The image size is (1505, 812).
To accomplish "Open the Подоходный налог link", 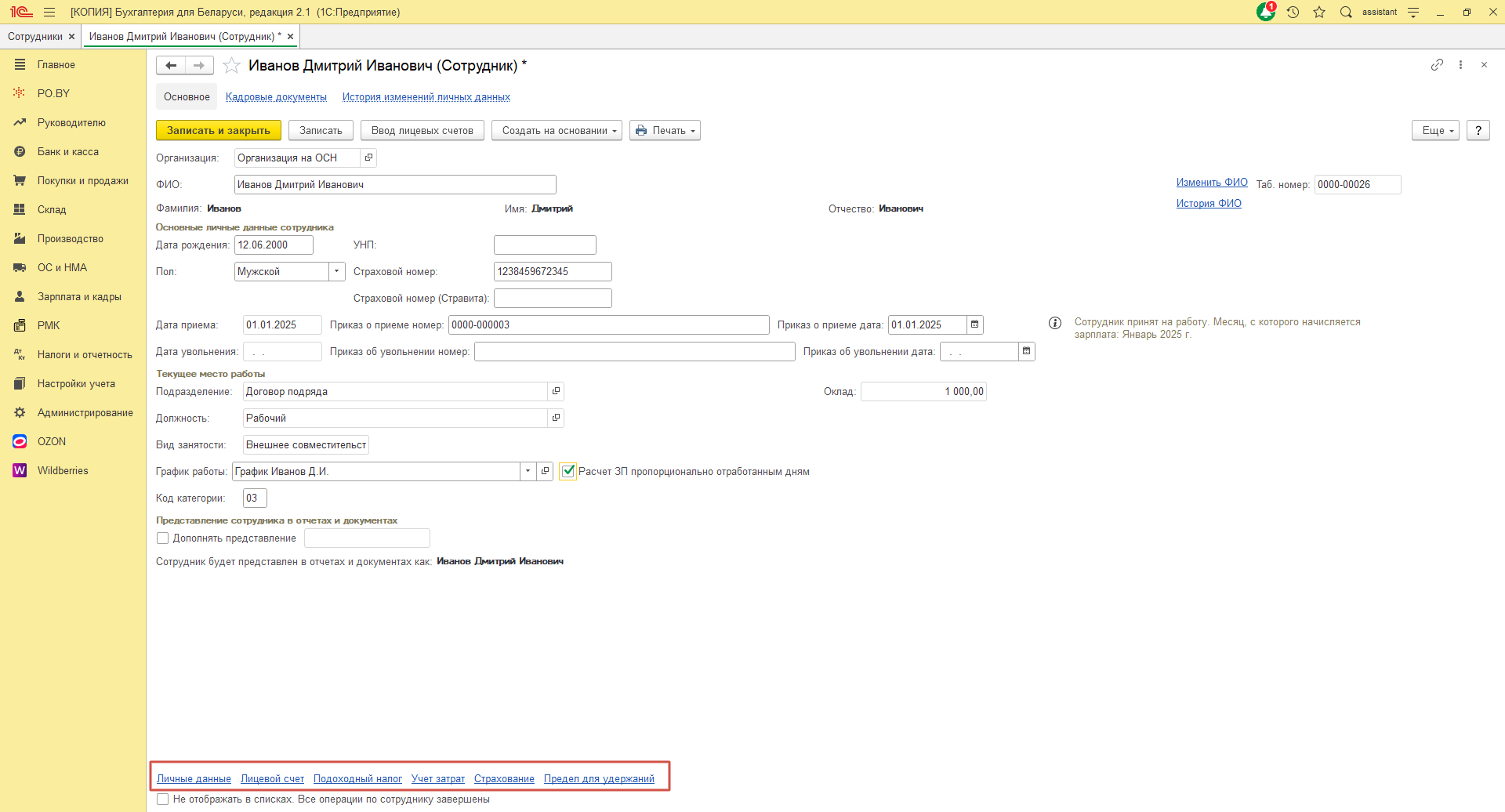I will (357, 779).
